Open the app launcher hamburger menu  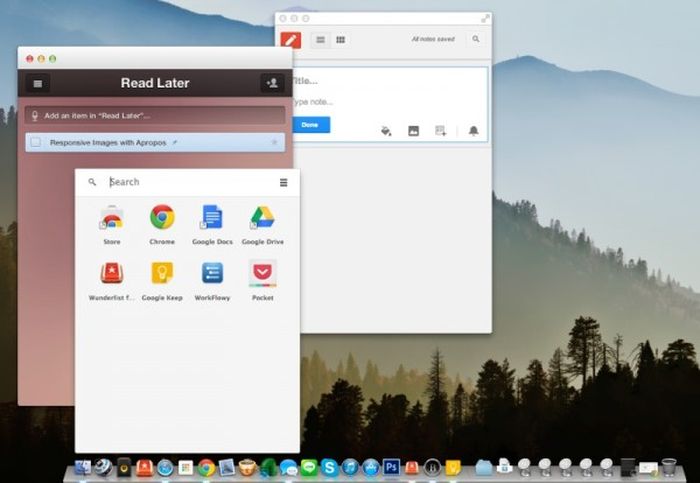click(x=283, y=183)
